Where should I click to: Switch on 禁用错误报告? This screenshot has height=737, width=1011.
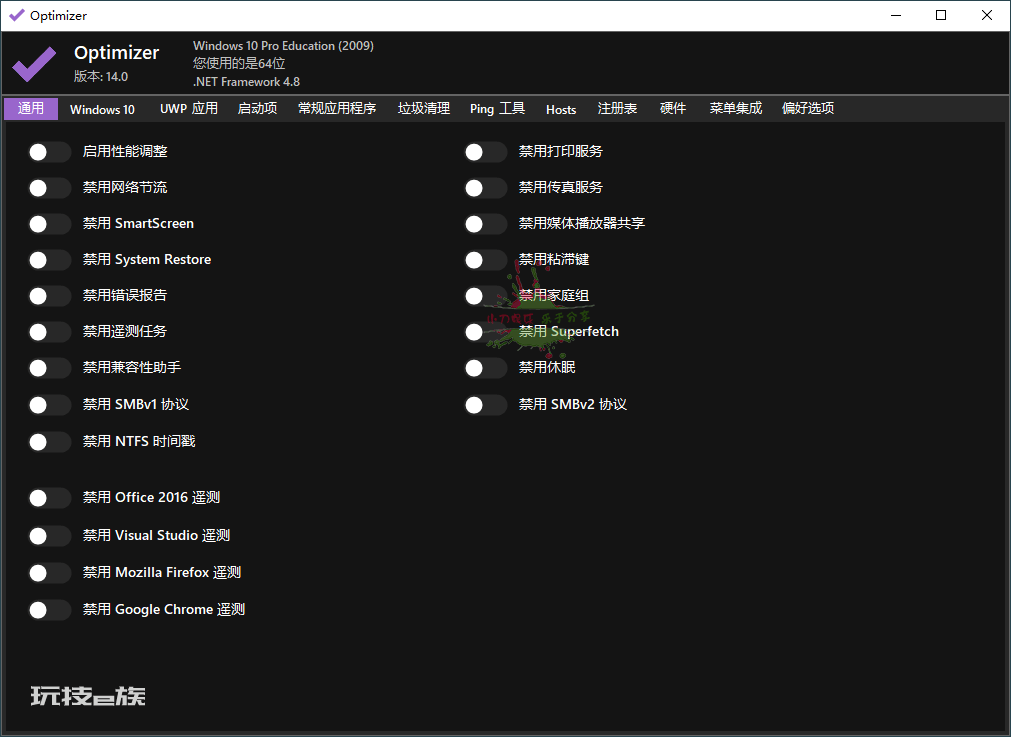point(50,296)
